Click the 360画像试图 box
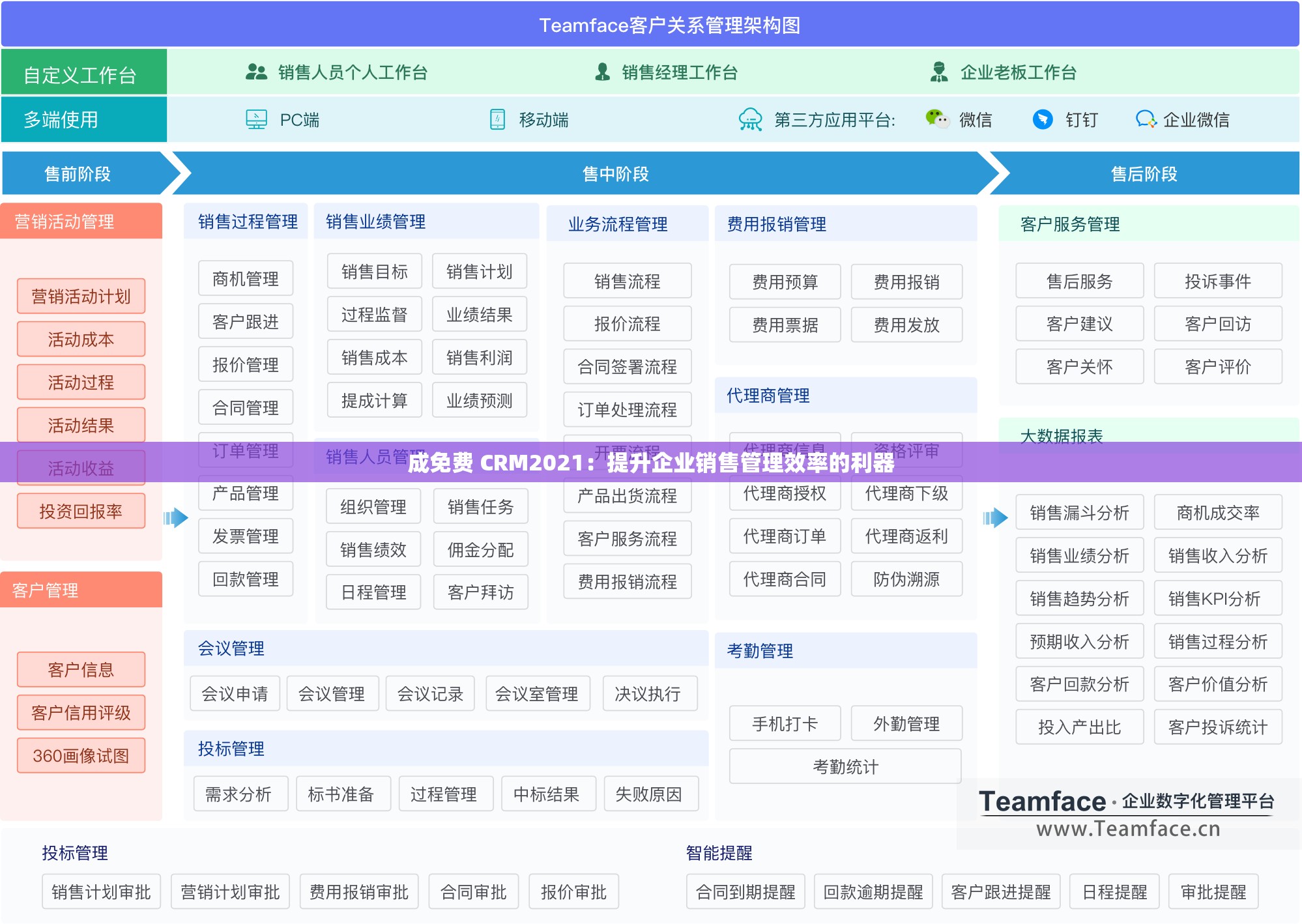The height and width of the screenshot is (924, 1302). tap(81, 755)
